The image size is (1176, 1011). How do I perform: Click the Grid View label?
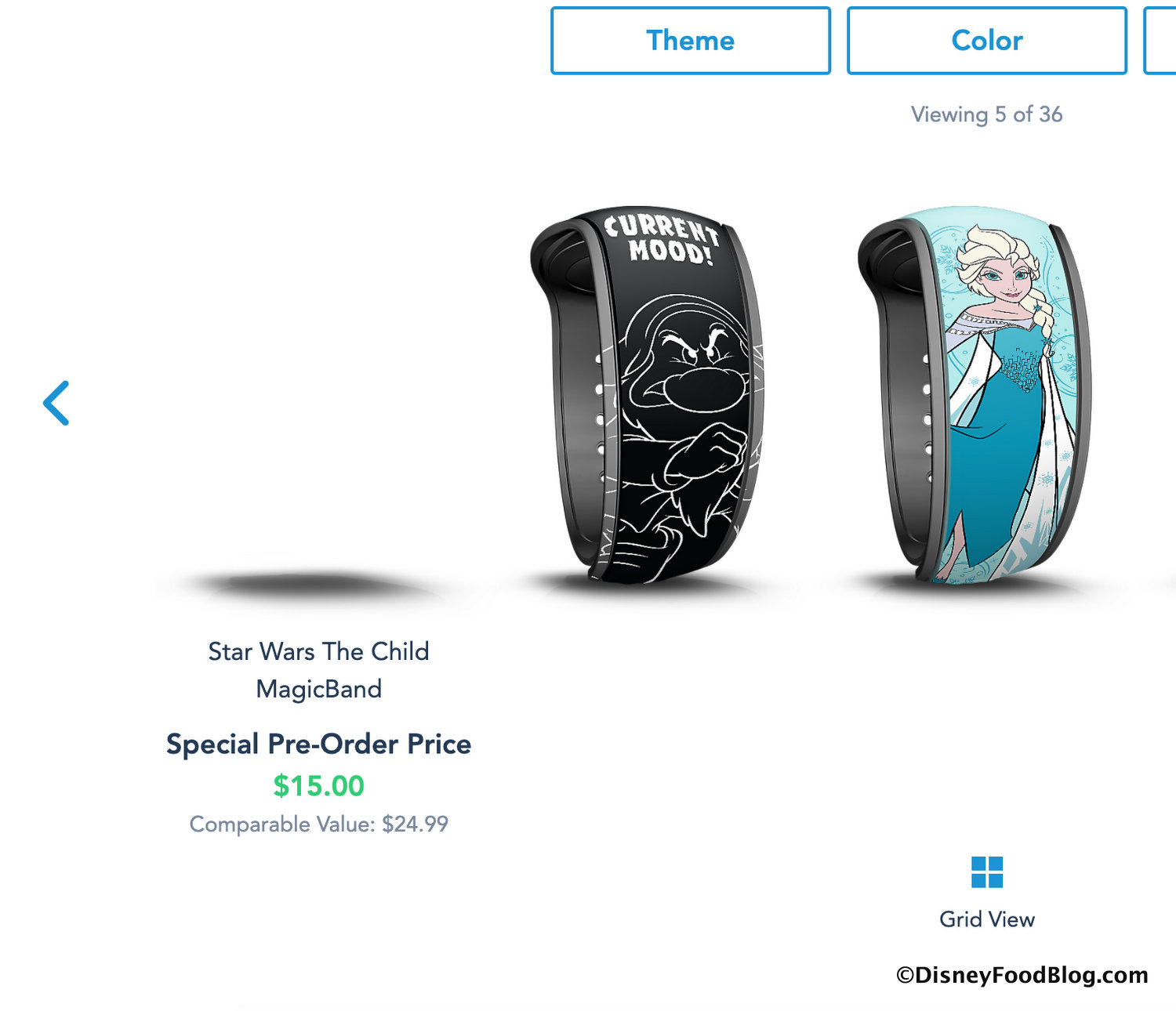(x=987, y=919)
